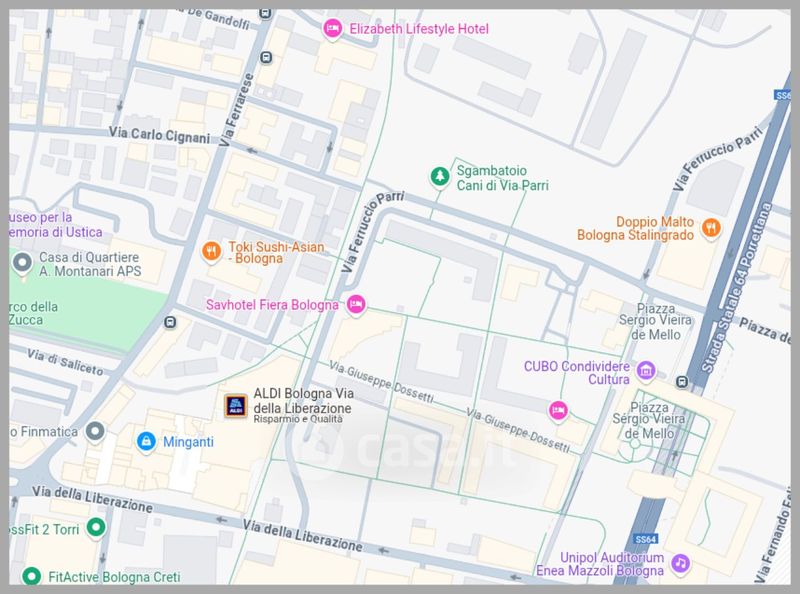
Task: Select the Sgambatoio Cani di Via Parri park marker
Action: [x=439, y=177]
